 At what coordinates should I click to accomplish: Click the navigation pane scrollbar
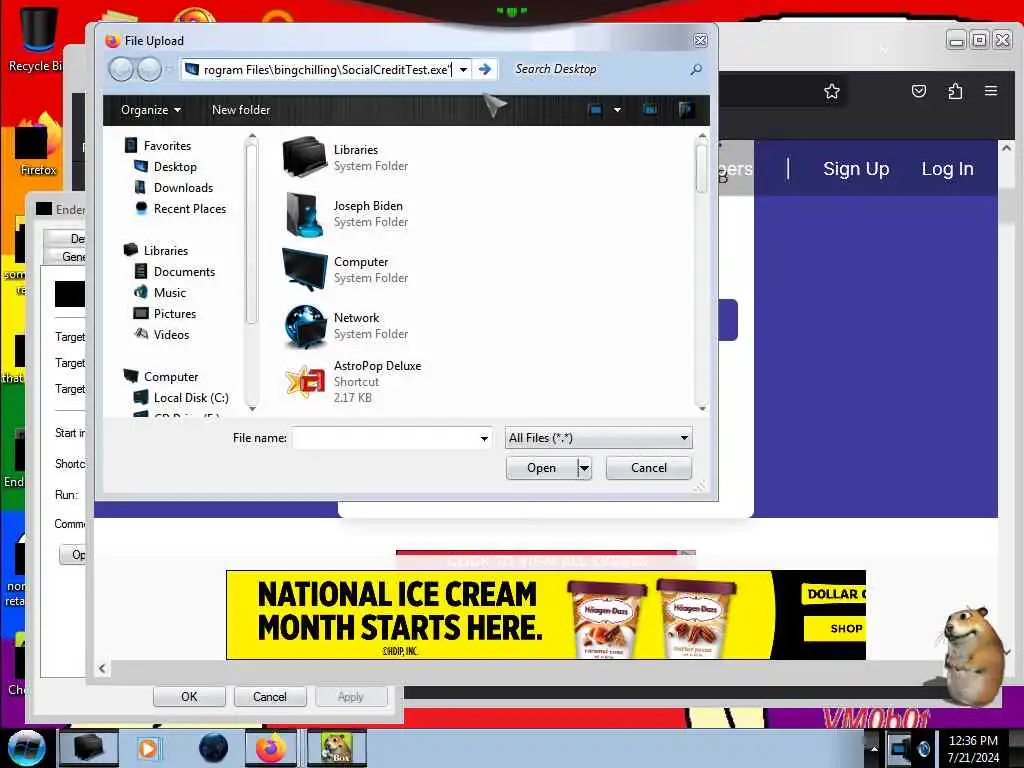(x=251, y=271)
